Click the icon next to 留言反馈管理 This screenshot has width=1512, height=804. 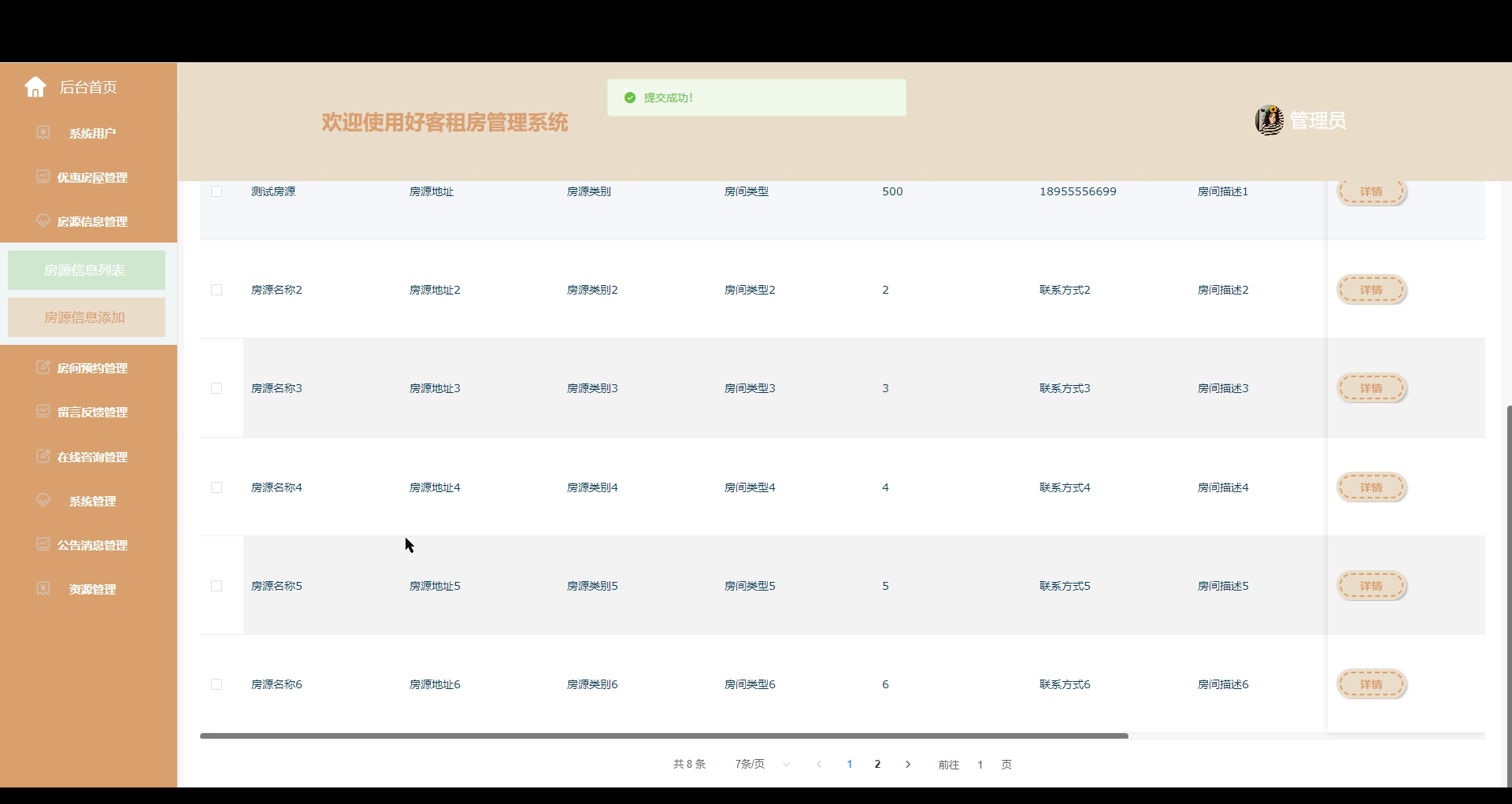point(43,411)
